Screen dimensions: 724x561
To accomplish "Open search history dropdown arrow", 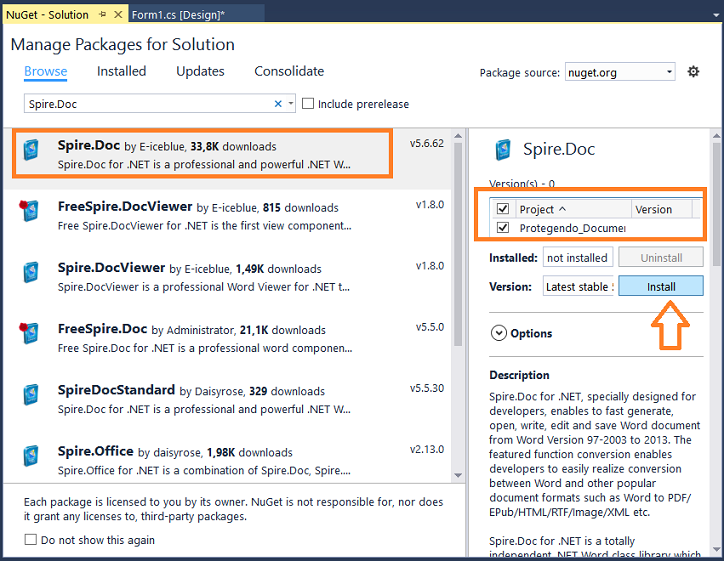I will [x=290, y=103].
